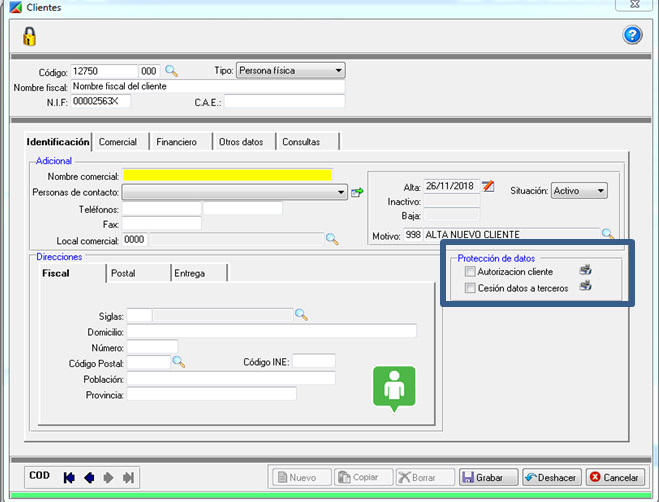Go to last record arrow
Screen dimensions: 659x502
pyautogui.click(x=128, y=478)
